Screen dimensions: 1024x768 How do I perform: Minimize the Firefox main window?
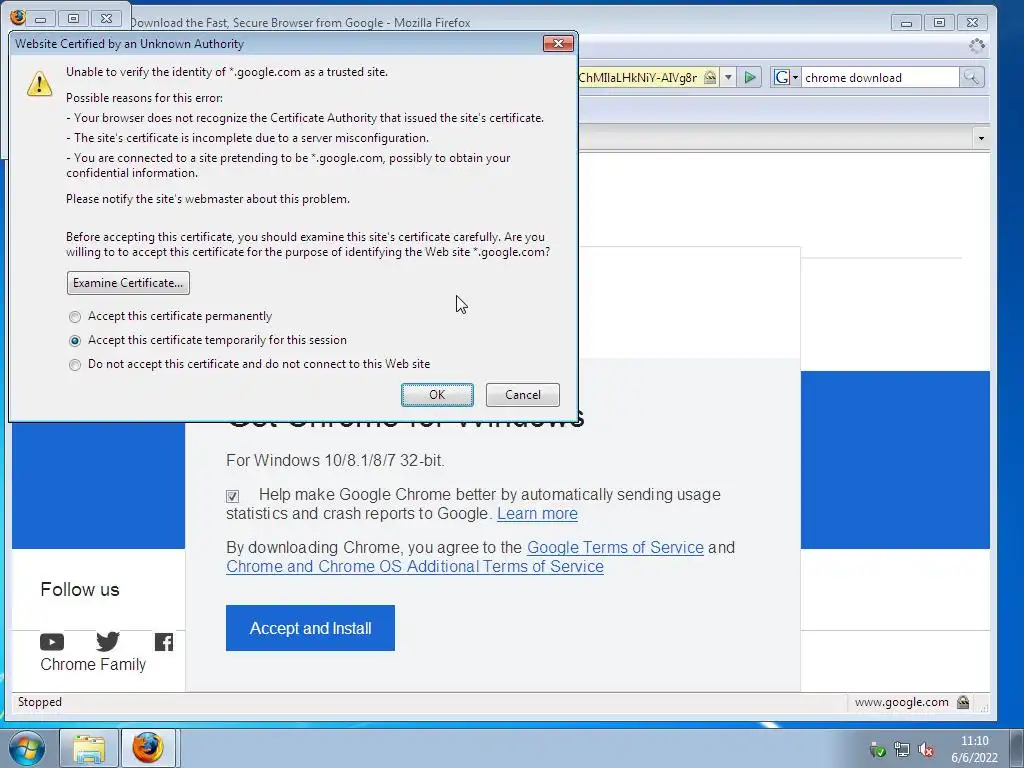[906, 23]
